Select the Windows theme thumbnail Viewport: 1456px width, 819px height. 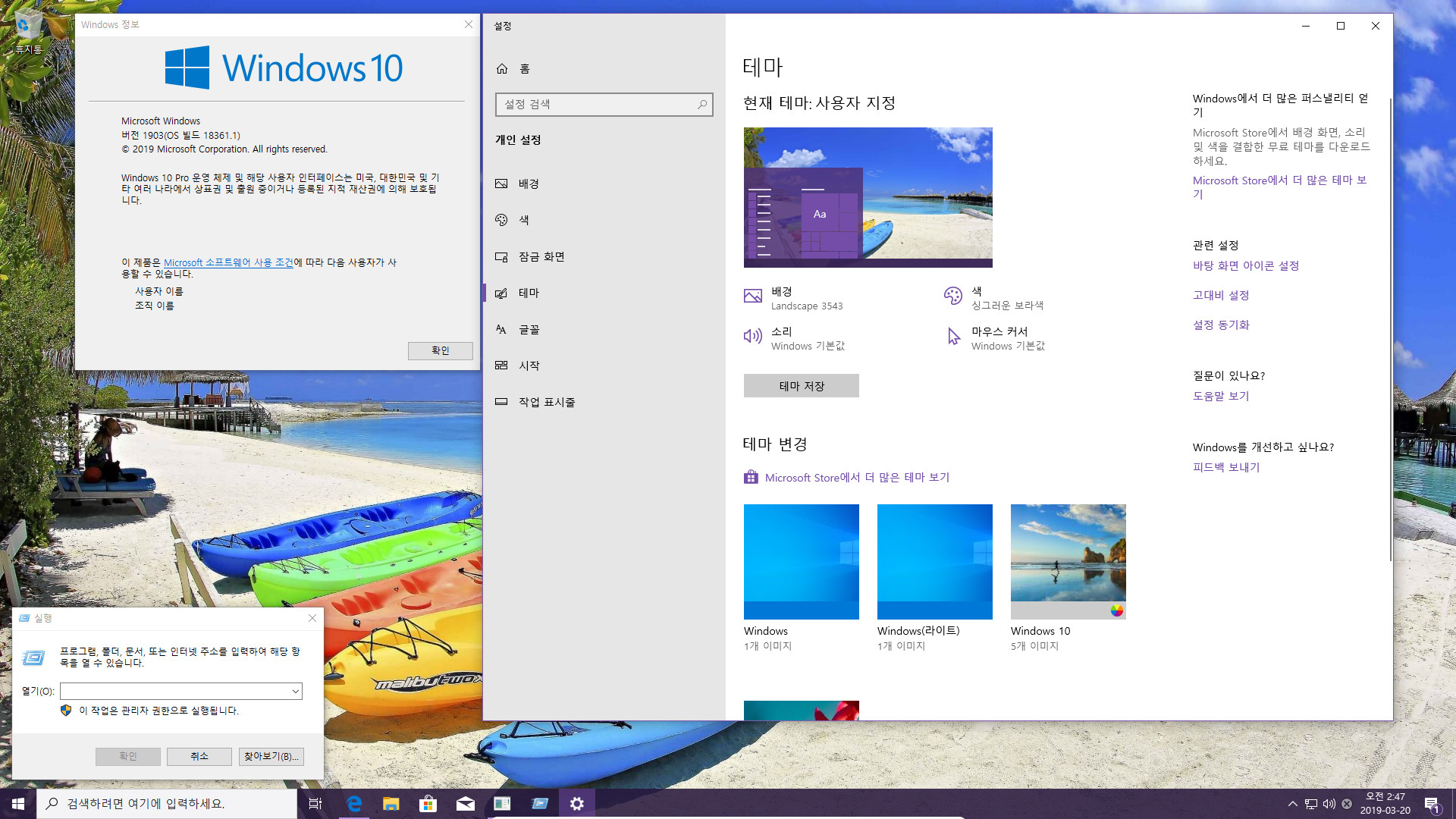tap(802, 562)
